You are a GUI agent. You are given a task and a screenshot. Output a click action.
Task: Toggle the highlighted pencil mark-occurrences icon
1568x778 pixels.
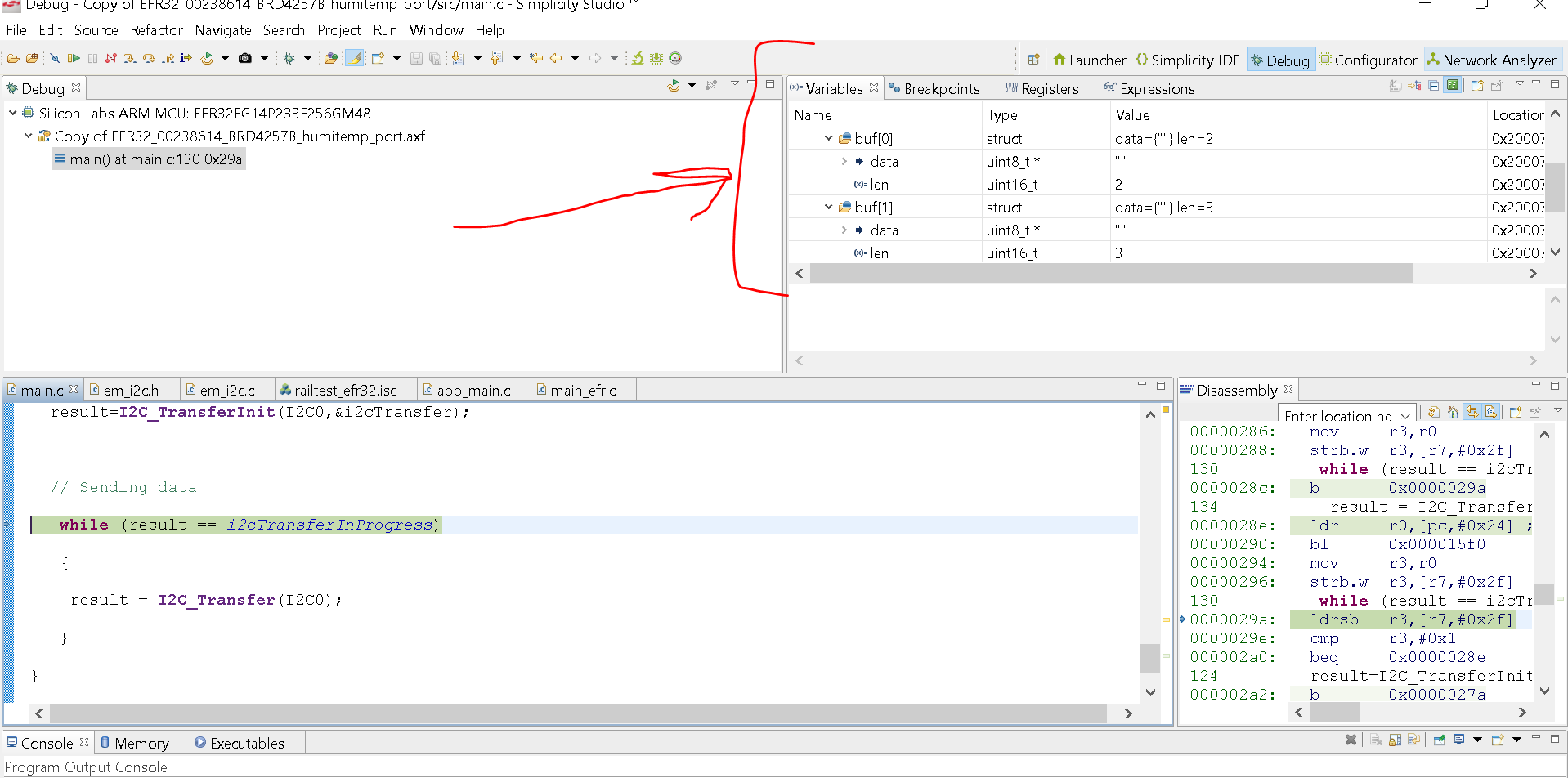354,58
